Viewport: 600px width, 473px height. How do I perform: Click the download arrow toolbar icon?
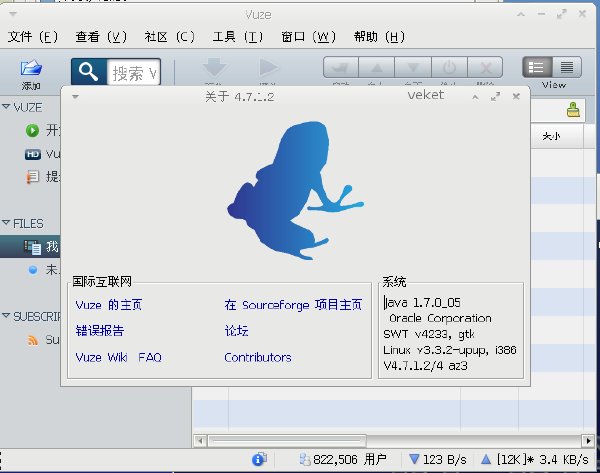[214, 68]
